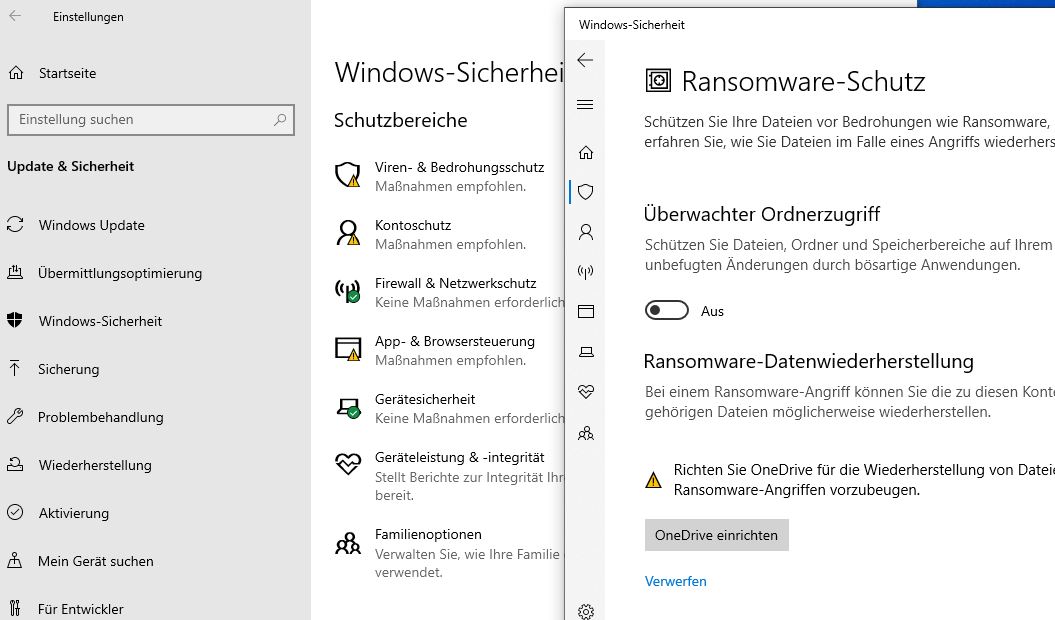Open Übermittlungsoptimierung settings

click(120, 273)
